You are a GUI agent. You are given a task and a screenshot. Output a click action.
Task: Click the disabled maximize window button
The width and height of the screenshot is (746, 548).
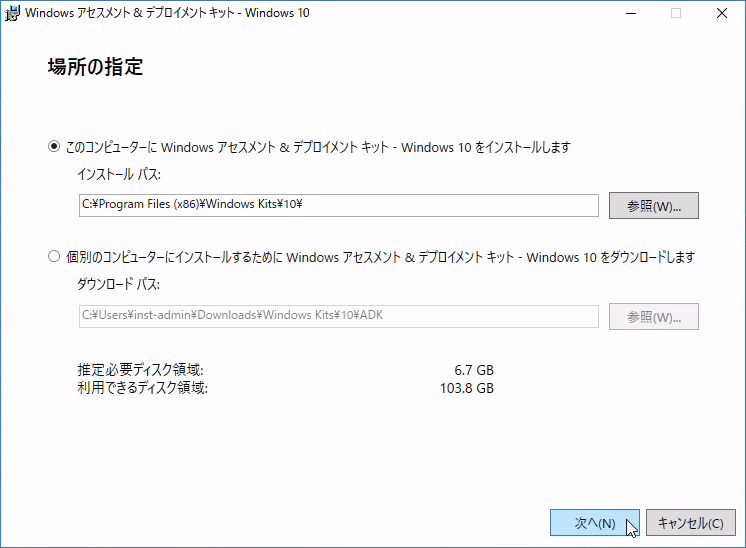tap(676, 13)
